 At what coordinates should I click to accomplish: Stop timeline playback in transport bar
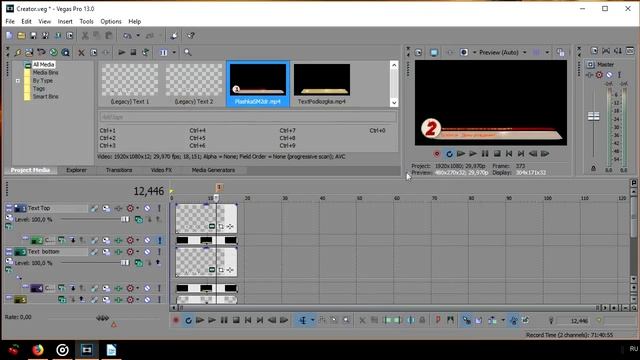pos(236,320)
